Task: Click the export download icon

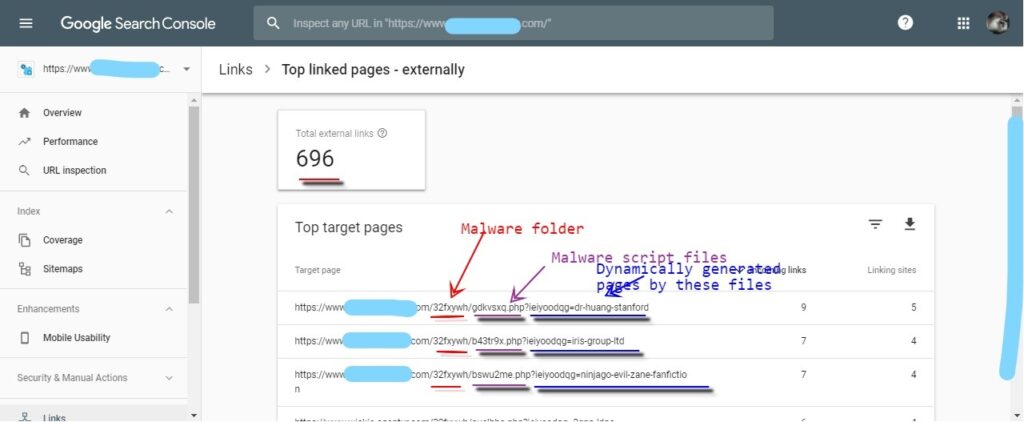Action: click(x=910, y=225)
